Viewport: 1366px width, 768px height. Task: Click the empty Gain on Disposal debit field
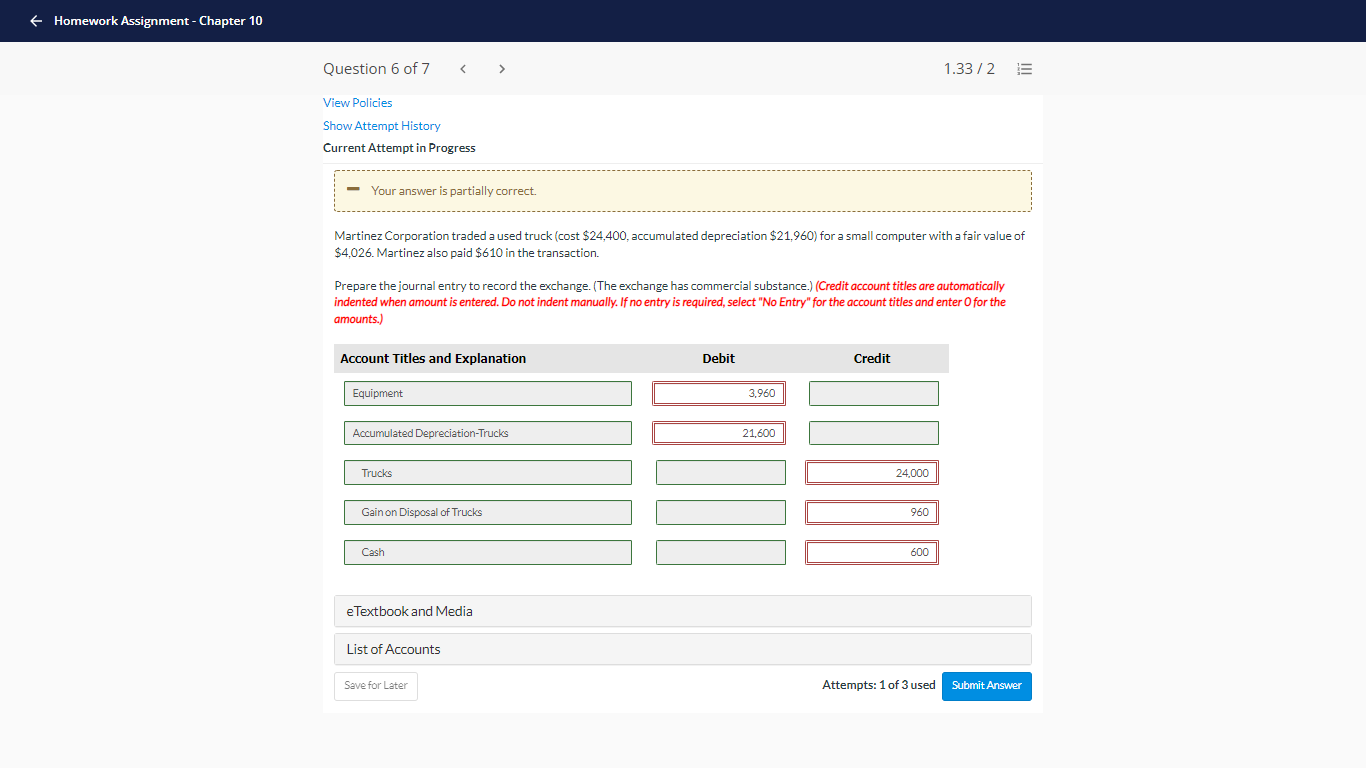pos(721,512)
